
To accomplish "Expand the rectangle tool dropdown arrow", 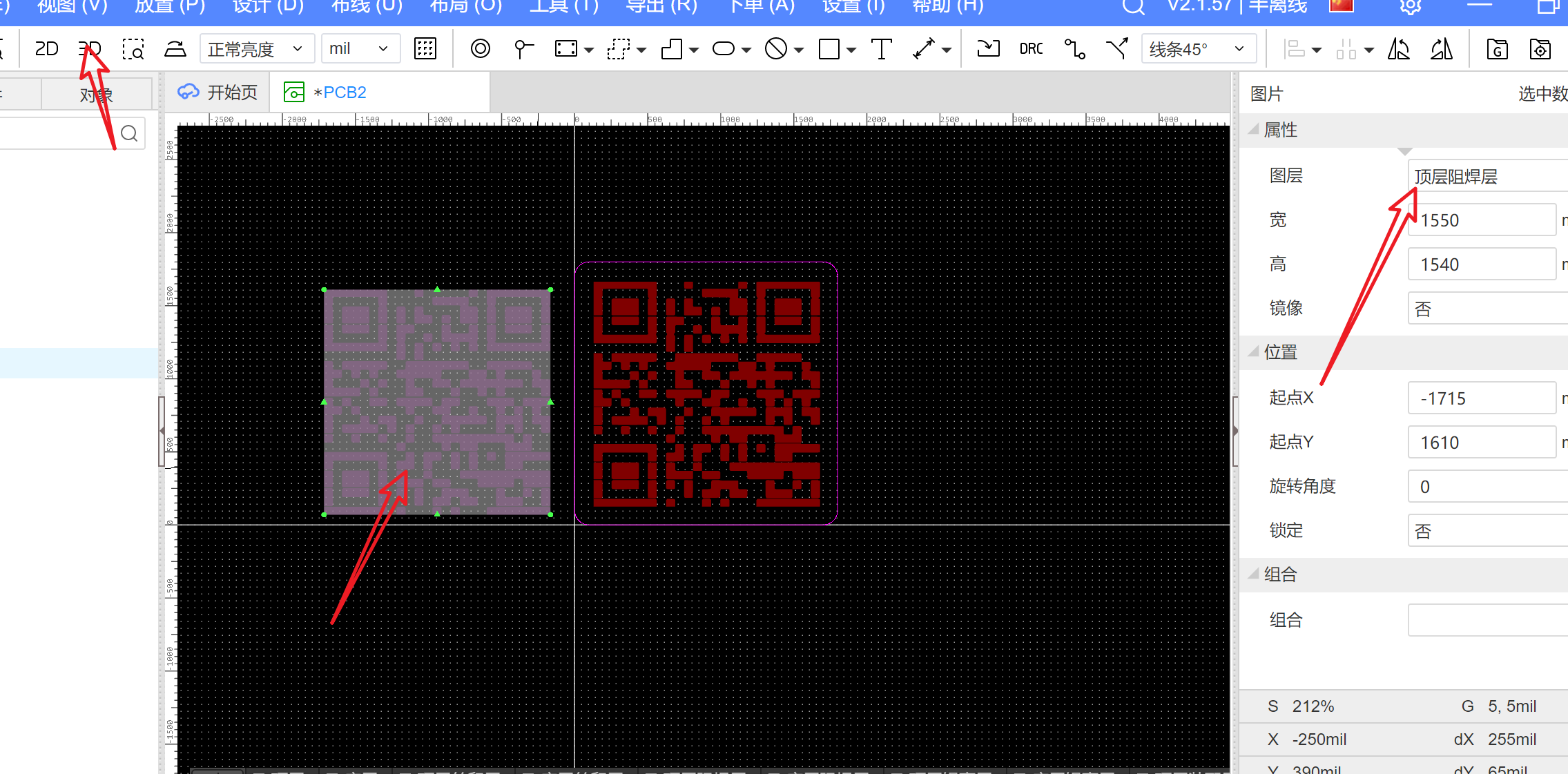I will 851,50.
